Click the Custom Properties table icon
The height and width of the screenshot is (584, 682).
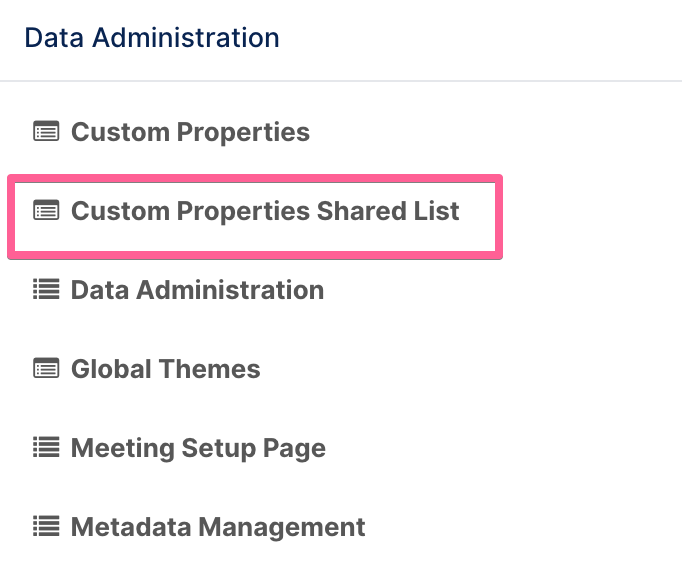[46, 131]
